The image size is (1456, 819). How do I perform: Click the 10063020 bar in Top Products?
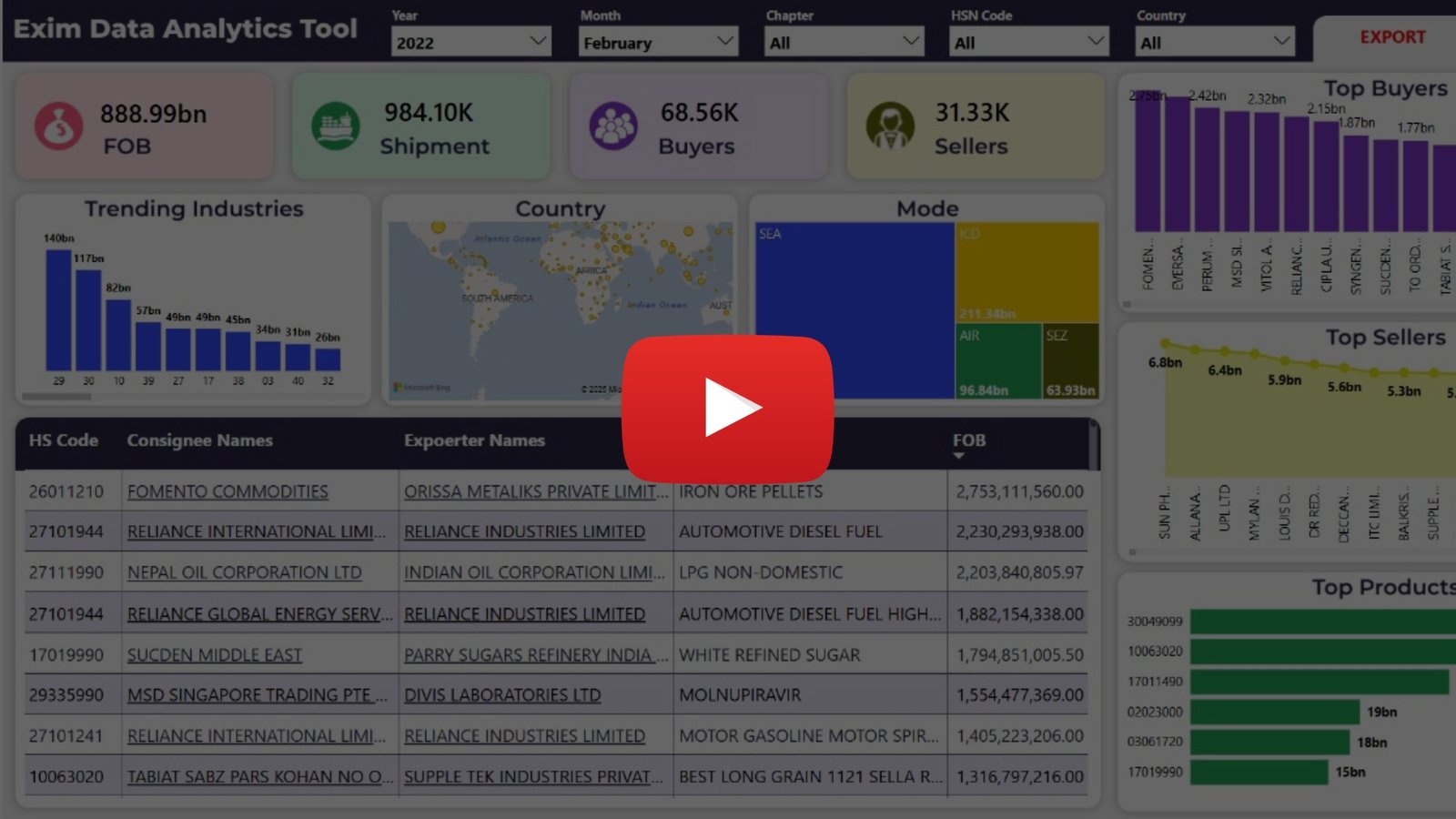[1323, 652]
